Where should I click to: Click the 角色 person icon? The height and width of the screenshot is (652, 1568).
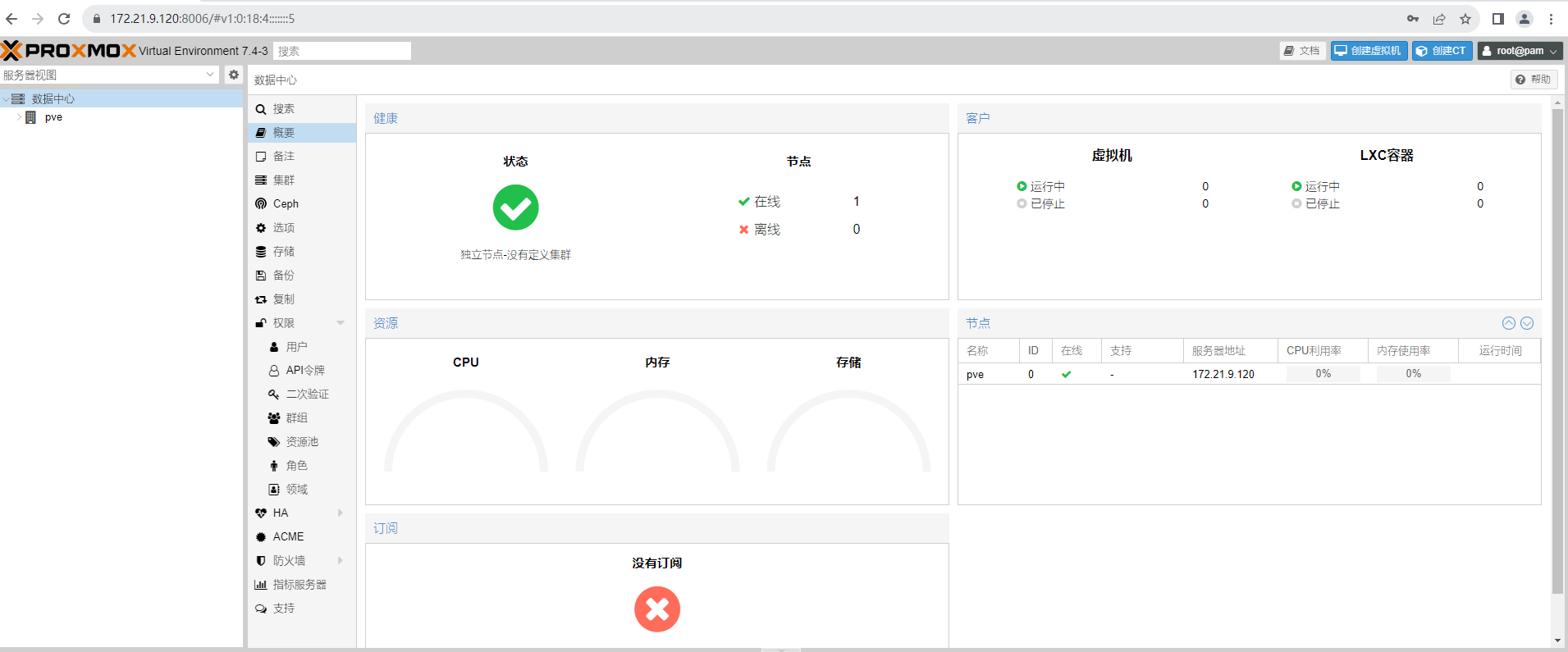[x=274, y=466]
